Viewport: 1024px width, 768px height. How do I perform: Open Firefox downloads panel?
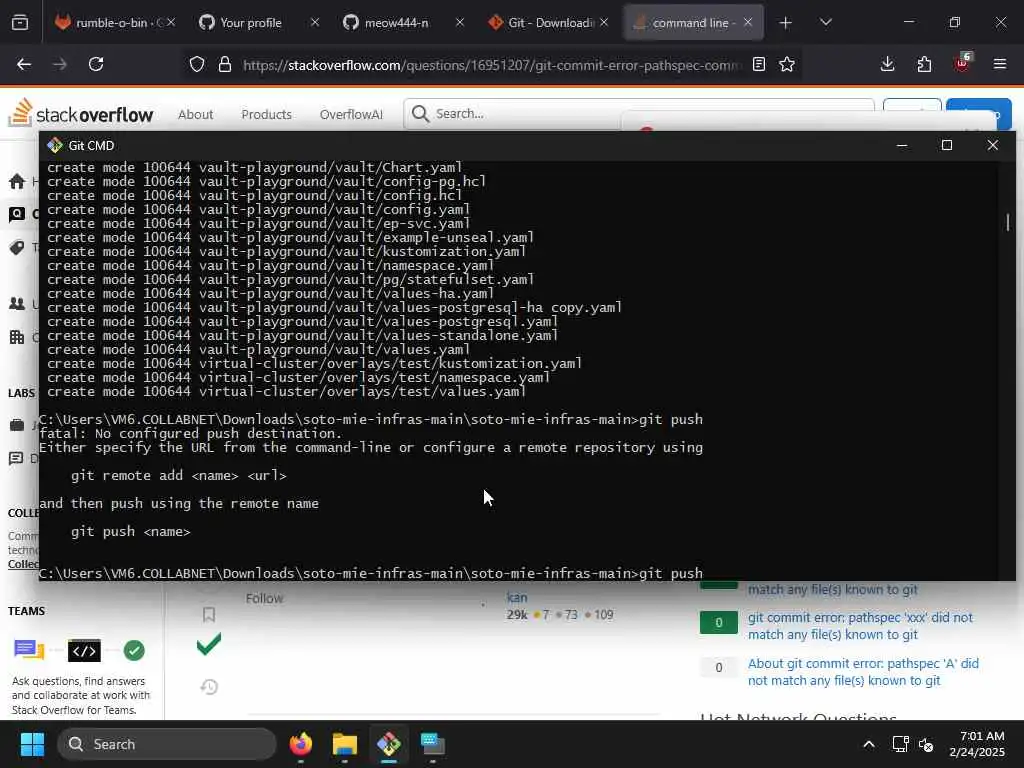coord(888,64)
